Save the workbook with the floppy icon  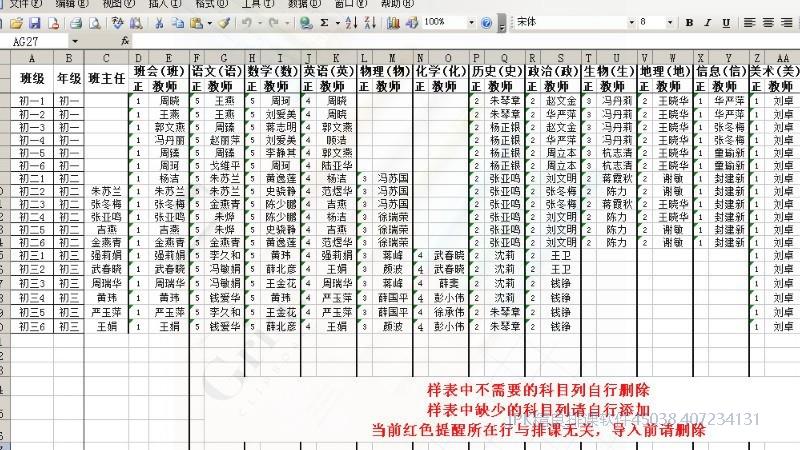click(35, 23)
